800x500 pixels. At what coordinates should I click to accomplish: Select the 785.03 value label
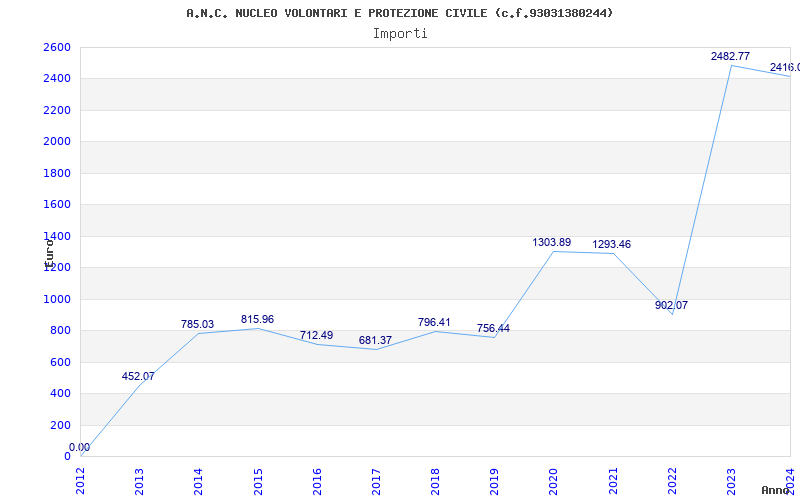pos(197,325)
